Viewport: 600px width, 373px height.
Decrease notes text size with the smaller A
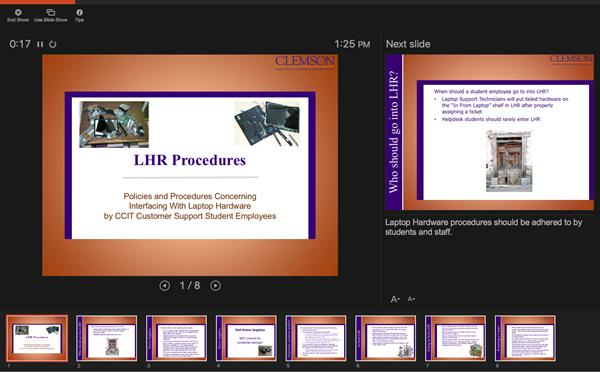click(411, 299)
